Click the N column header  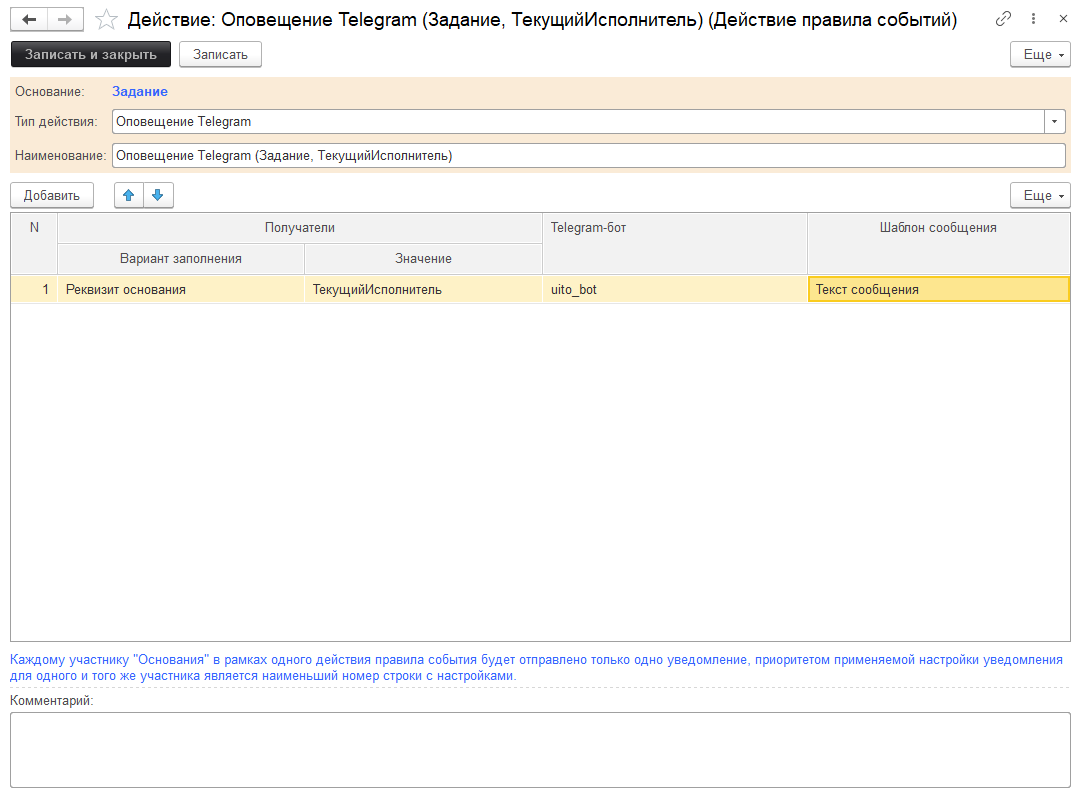pos(33,227)
